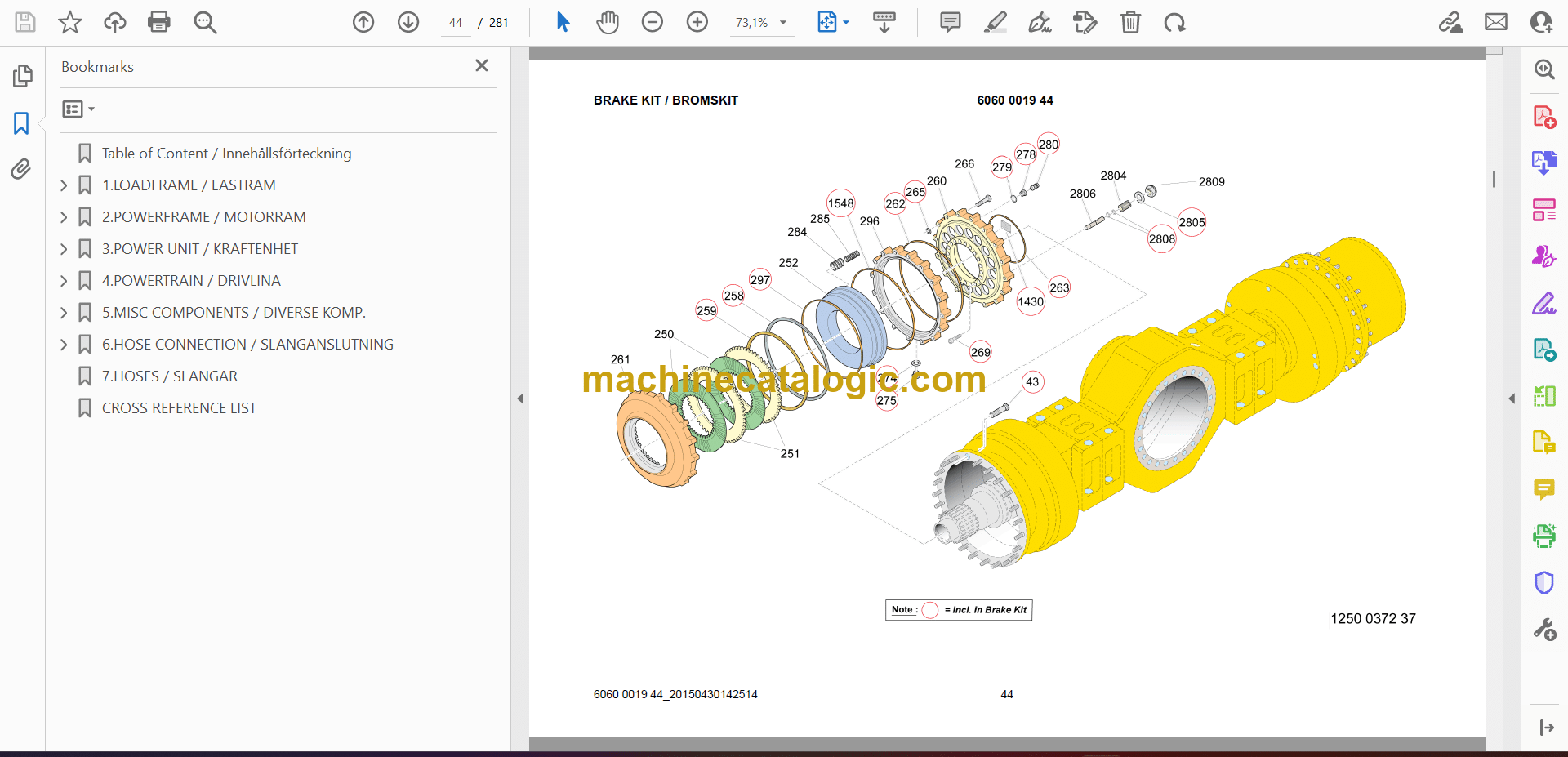Show the page thumbnails panel
The height and width of the screenshot is (757, 1568).
pos(22,76)
